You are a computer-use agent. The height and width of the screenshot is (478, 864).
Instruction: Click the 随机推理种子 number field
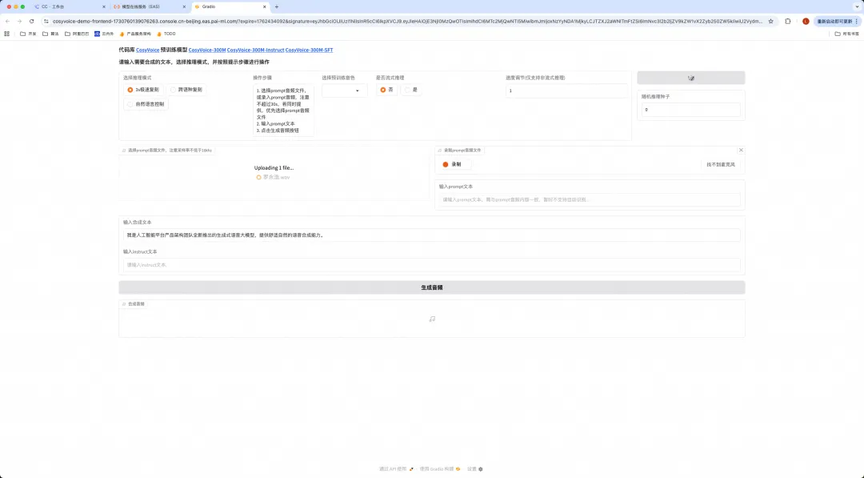click(x=691, y=110)
